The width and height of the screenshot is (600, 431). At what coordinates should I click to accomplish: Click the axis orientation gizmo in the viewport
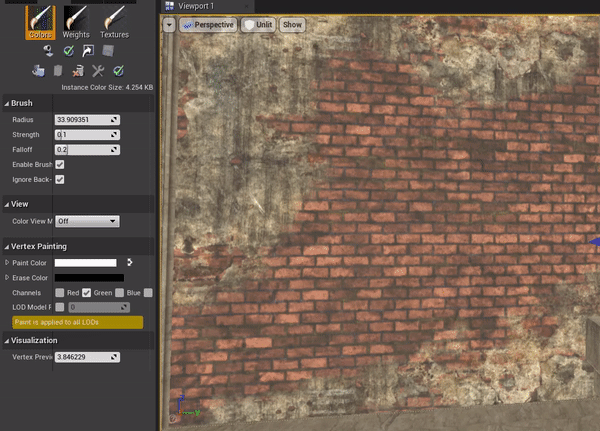186,407
